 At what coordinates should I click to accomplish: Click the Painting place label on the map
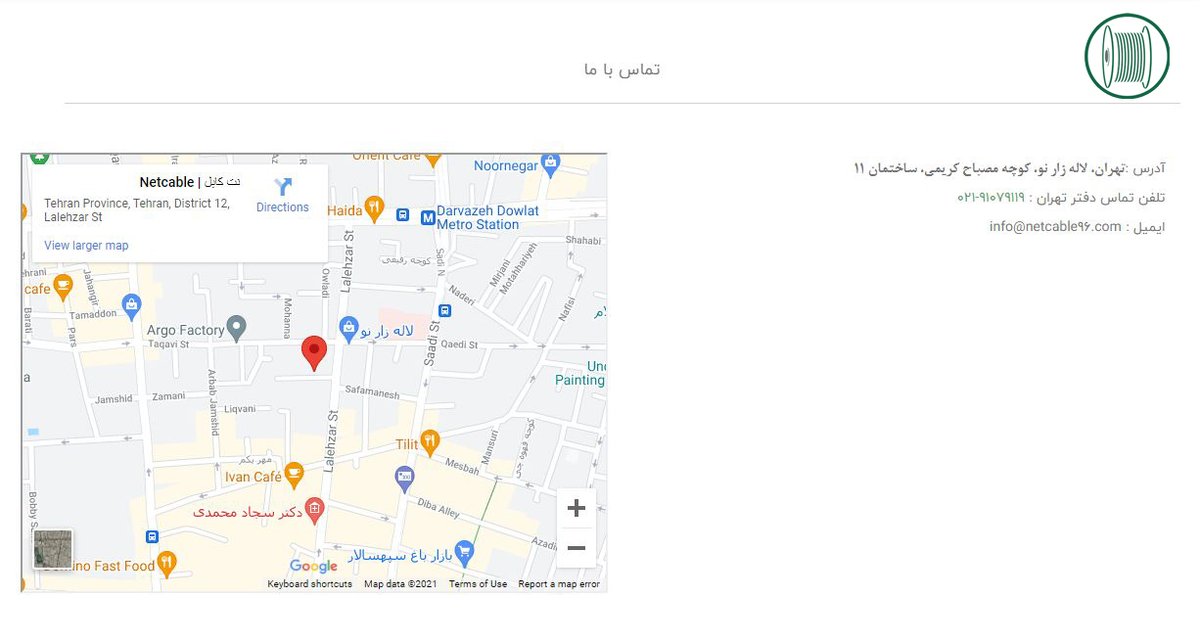coord(580,380)
